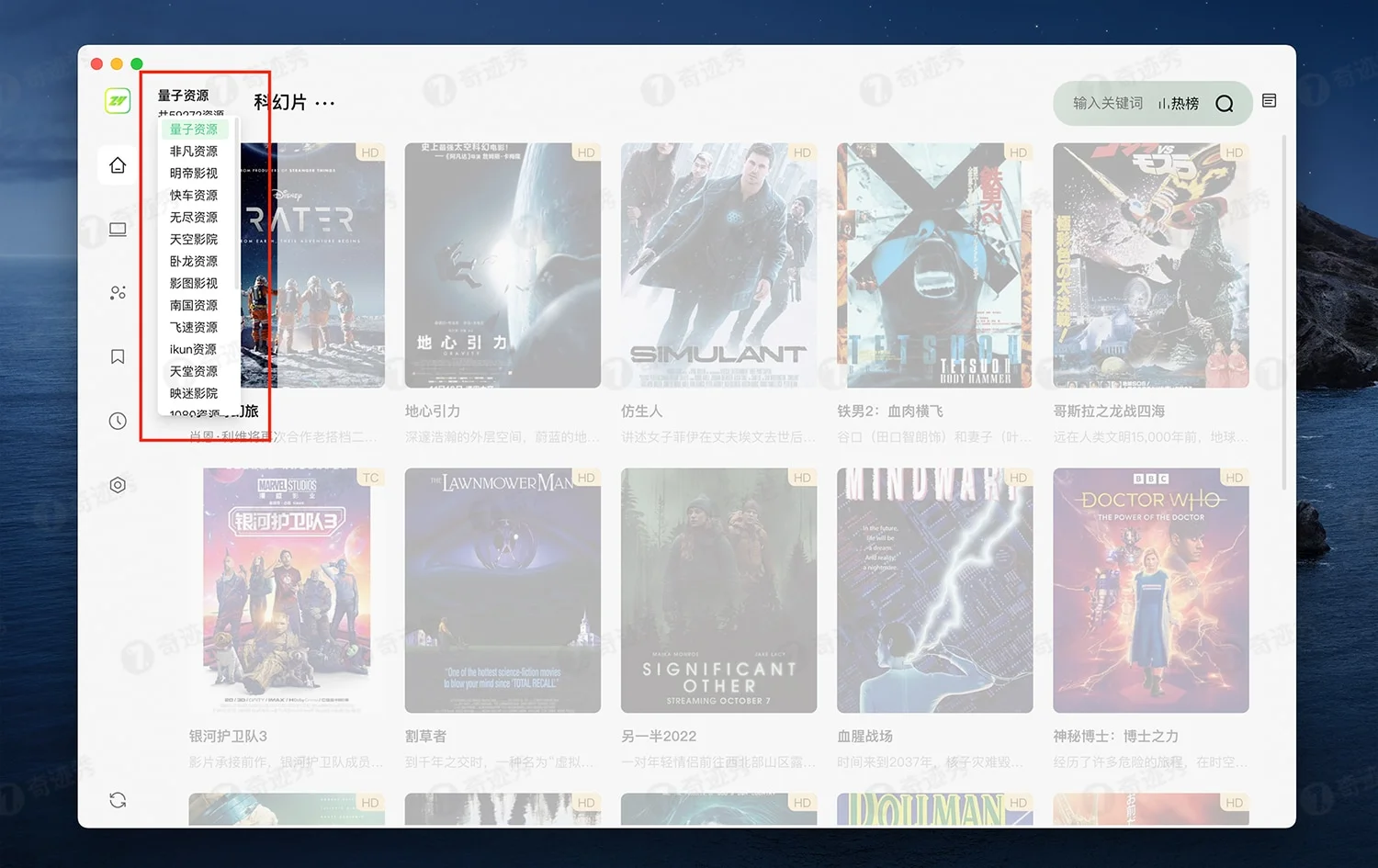
Task: Click the search magnifier icon
Action: tap(1224, 104)
